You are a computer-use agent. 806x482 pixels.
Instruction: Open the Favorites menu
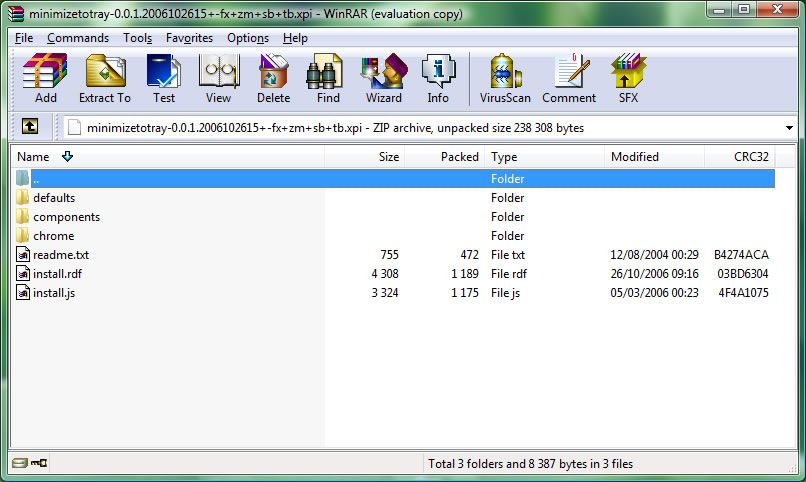click(189, 38)
